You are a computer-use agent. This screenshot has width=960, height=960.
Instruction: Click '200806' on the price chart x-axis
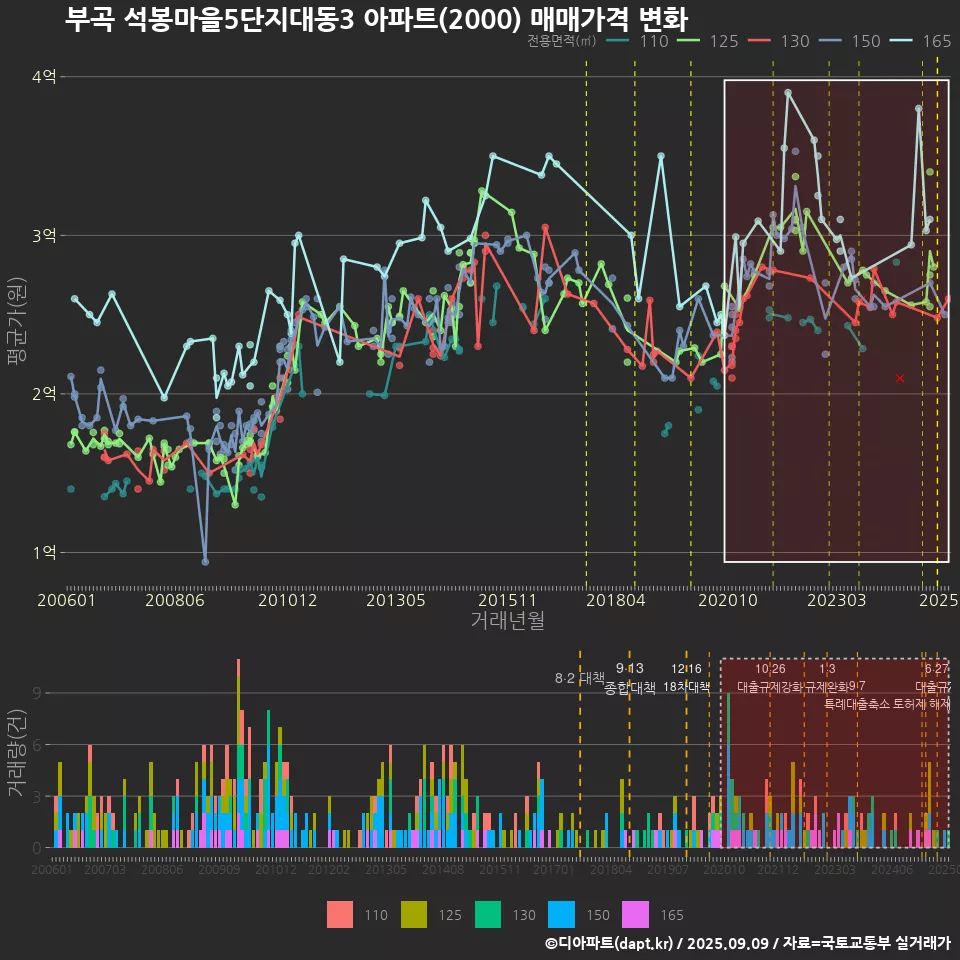[x=174, y=600]
